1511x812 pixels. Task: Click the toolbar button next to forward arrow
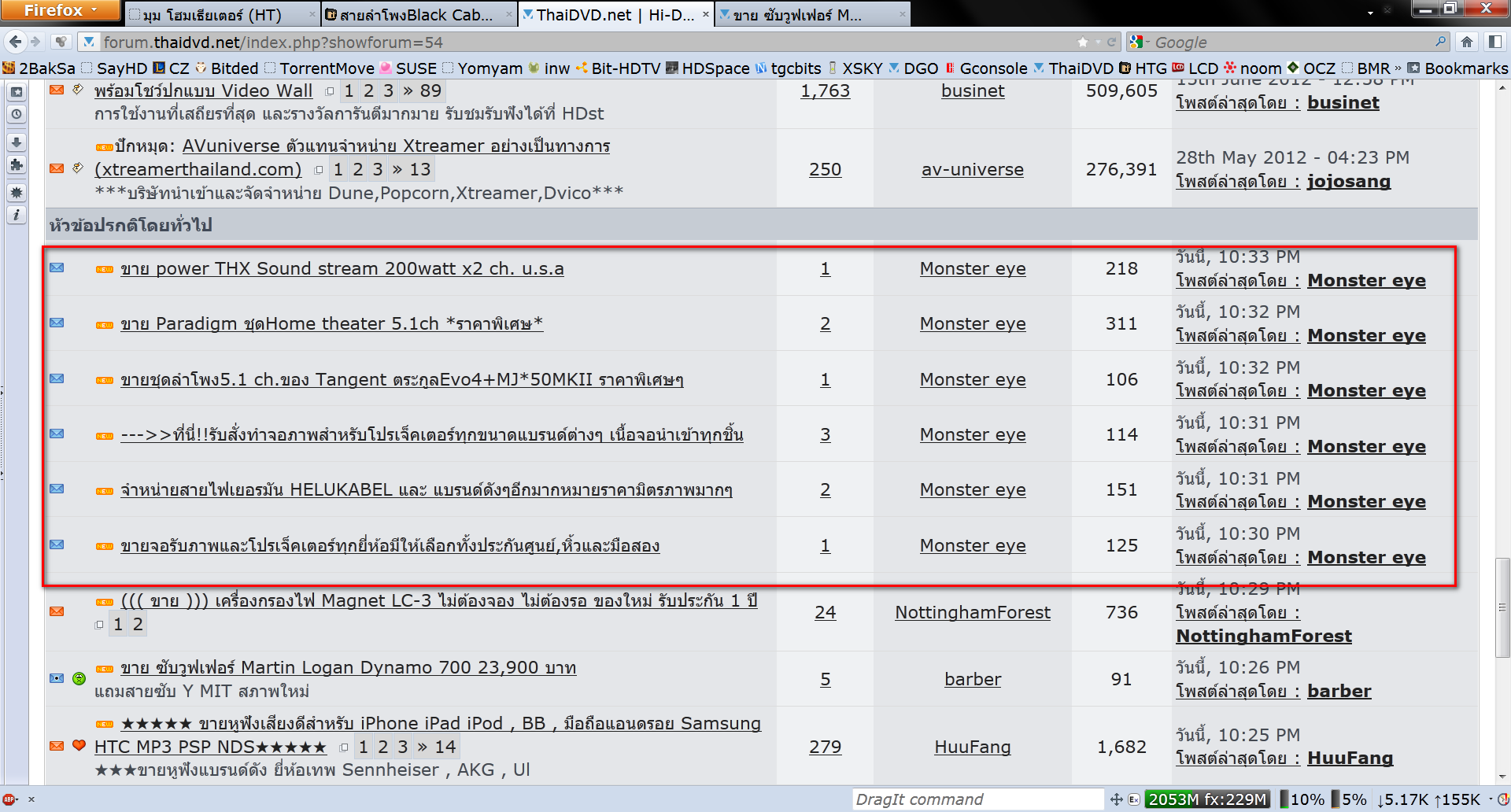(x=61, y=42)
